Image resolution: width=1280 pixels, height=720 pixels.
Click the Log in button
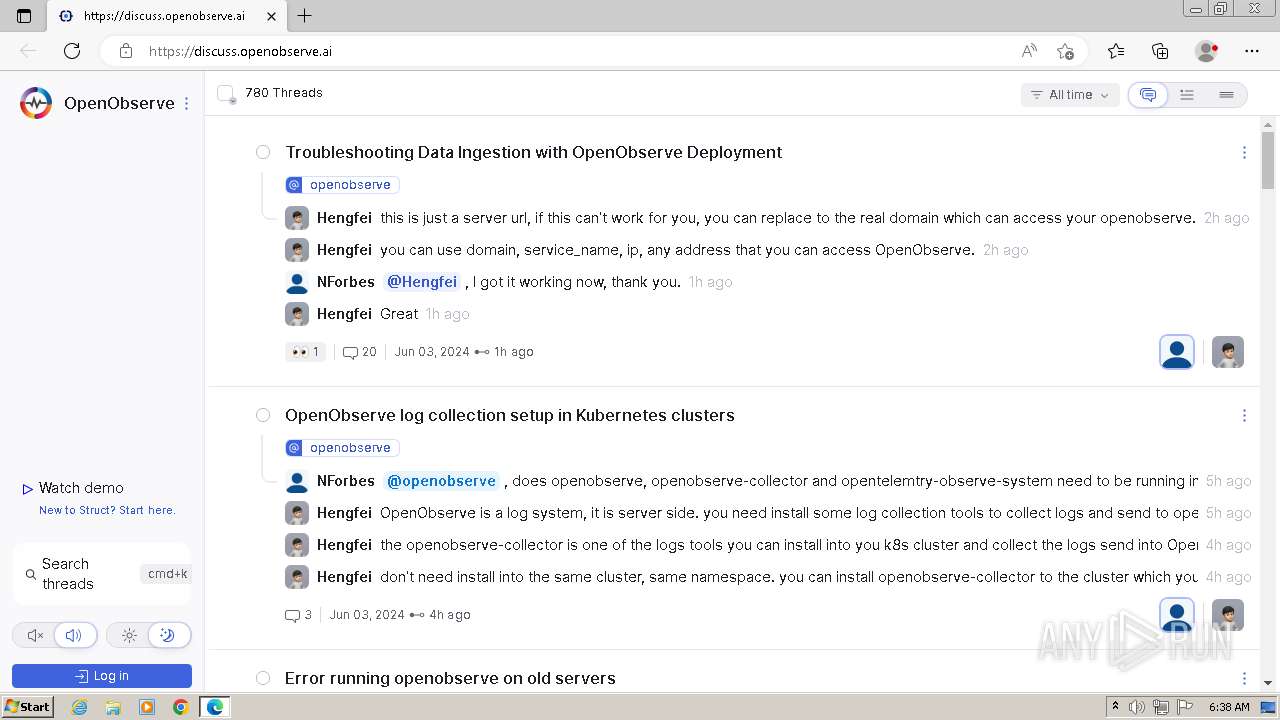tap(102, 676)
